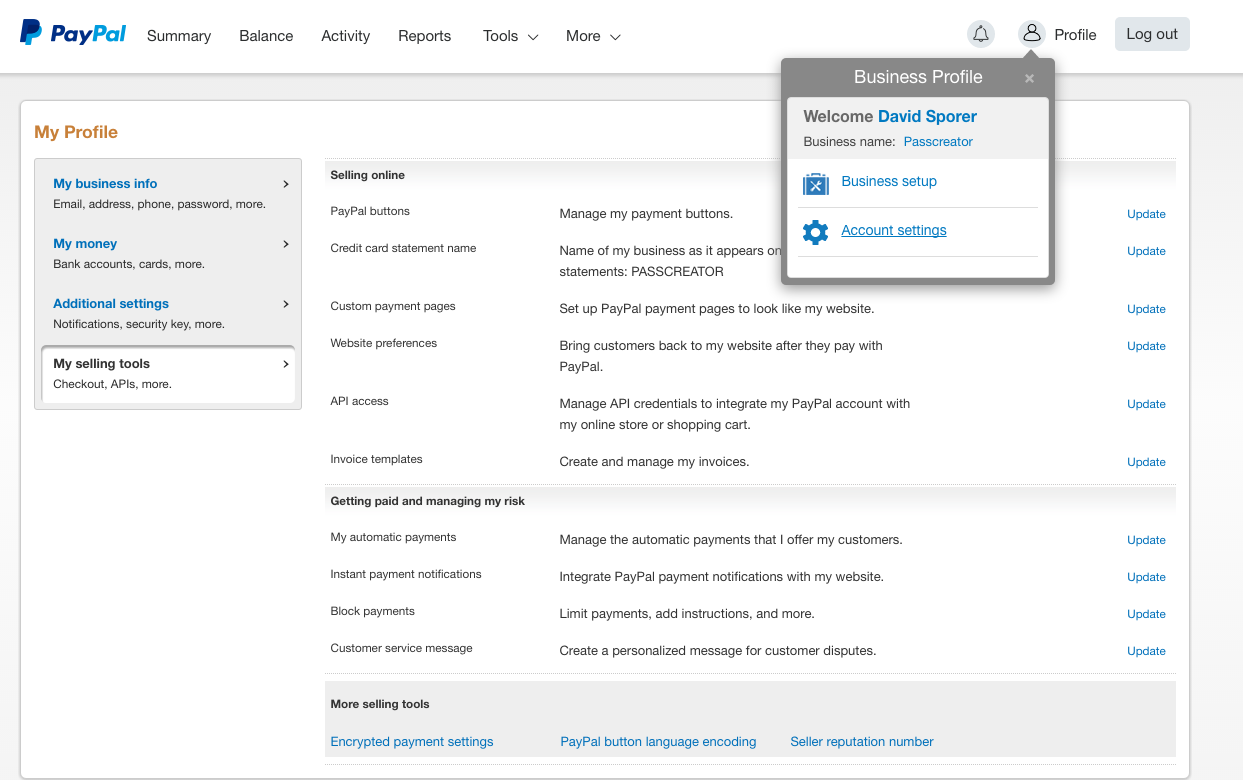Click the Invoice templates row label
The width and height of the screenshot is (1243, 780).
tap(377, 459)
